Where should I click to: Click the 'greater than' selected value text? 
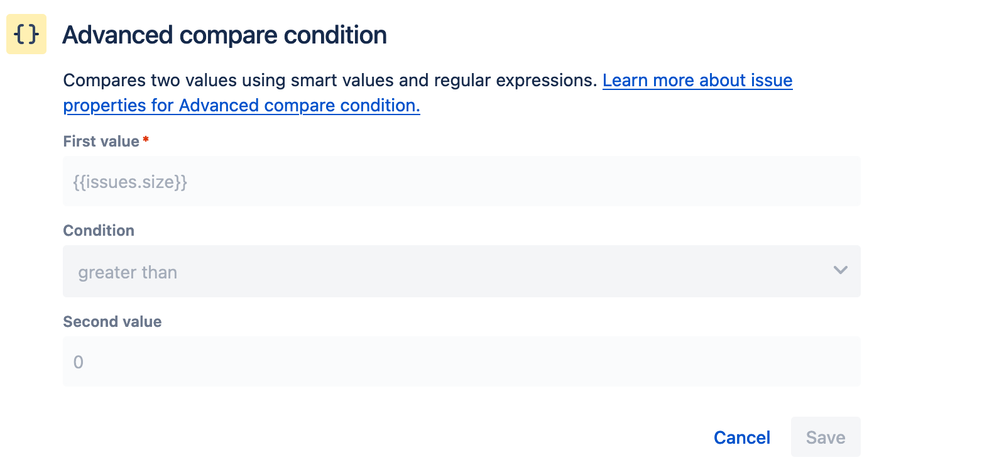[x=127, y=272]
